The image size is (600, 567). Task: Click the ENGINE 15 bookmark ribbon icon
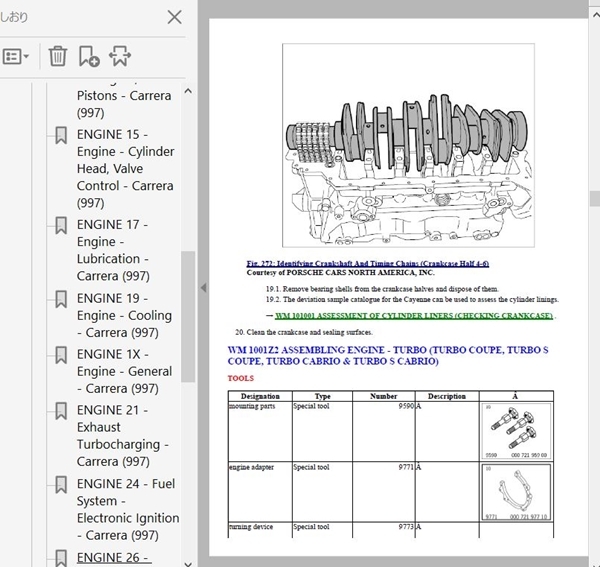61,135
